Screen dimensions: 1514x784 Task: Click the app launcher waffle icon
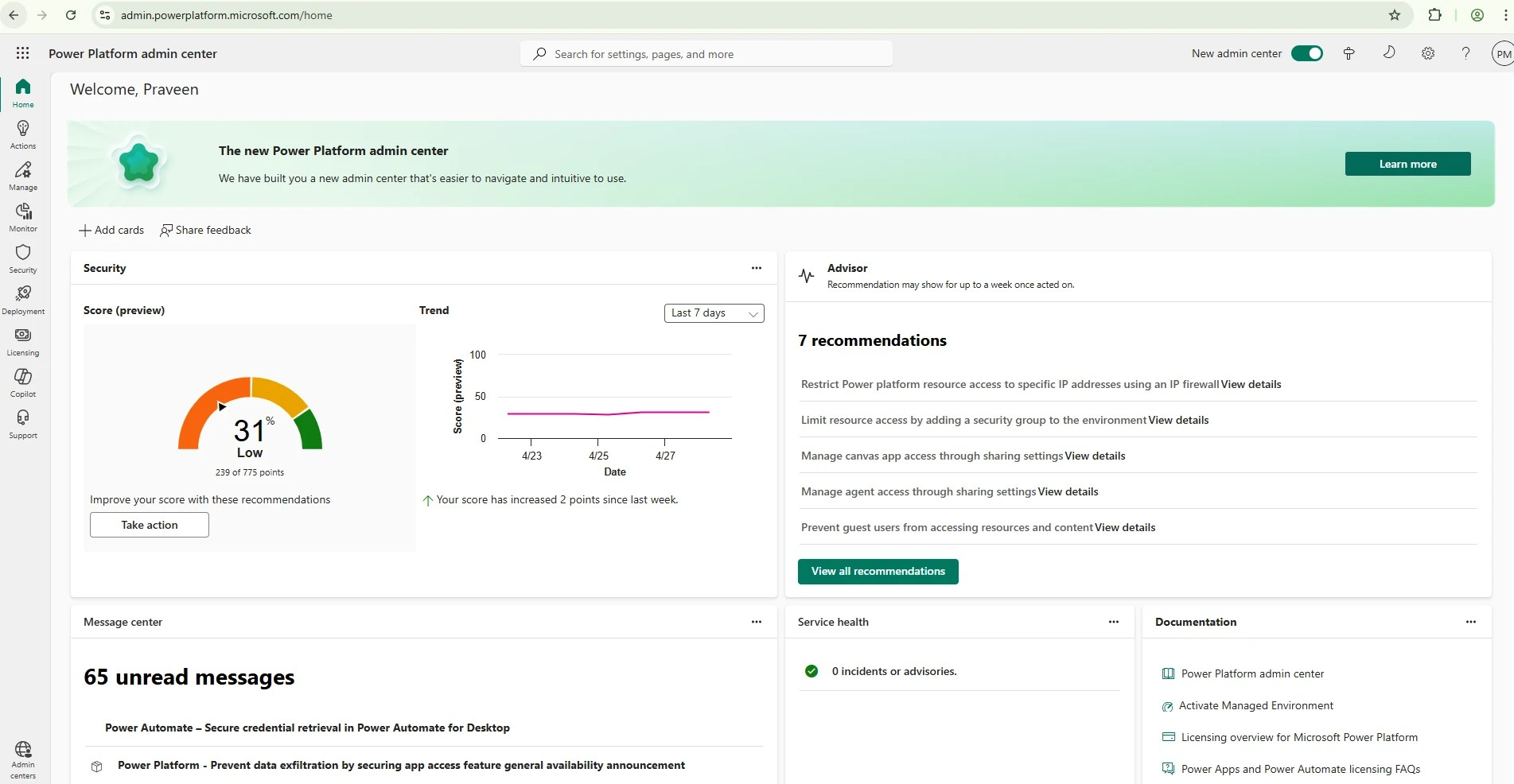[x=22, y=53]
